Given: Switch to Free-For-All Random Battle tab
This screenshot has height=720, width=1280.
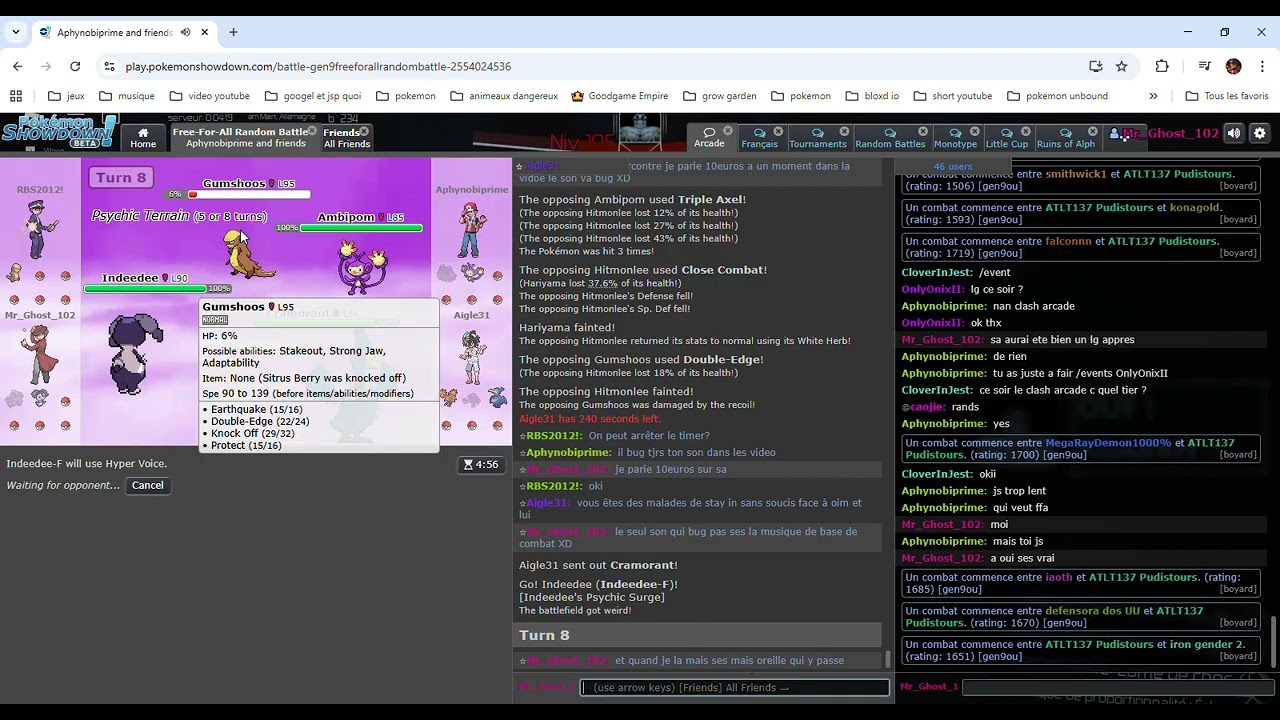Looking at the screenshot, I should [245, 137].
